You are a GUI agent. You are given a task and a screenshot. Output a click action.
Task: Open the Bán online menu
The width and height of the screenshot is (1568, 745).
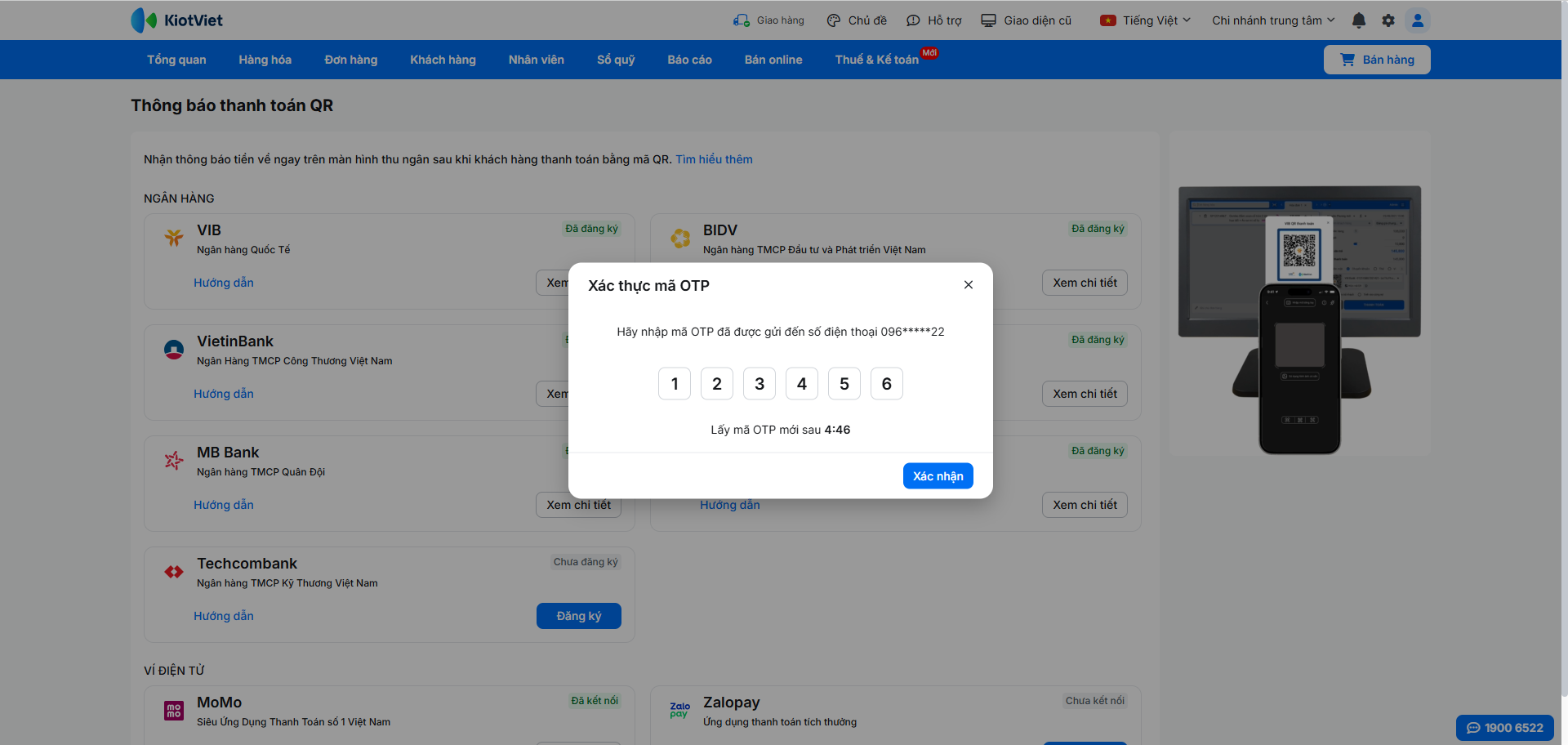pyautogui.click(x=773, y=60)
